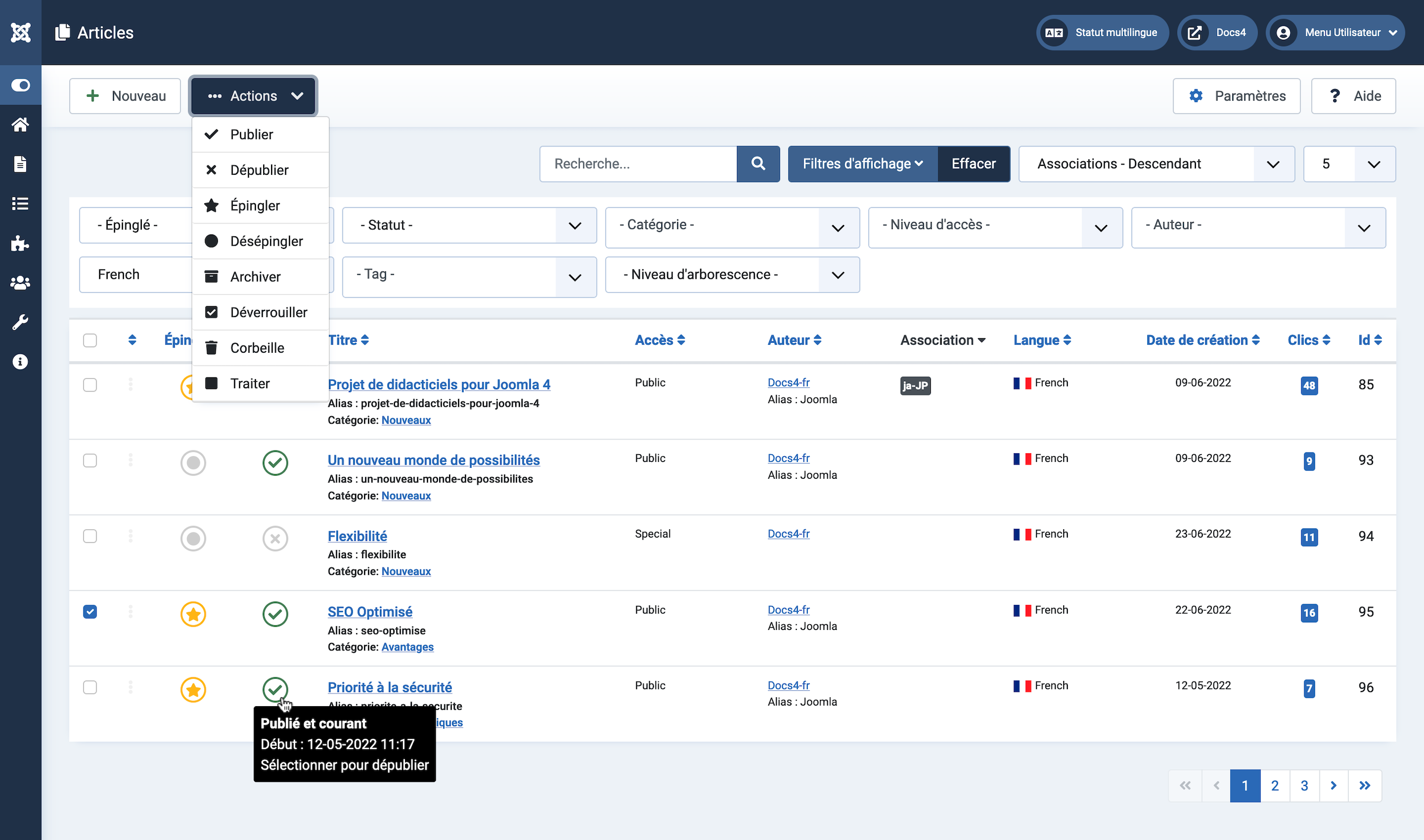The height and width of the screenshot is (840, 1424).
Task: Expand the Niveau d'arborescence dropdown
Action: coord(732,275)
